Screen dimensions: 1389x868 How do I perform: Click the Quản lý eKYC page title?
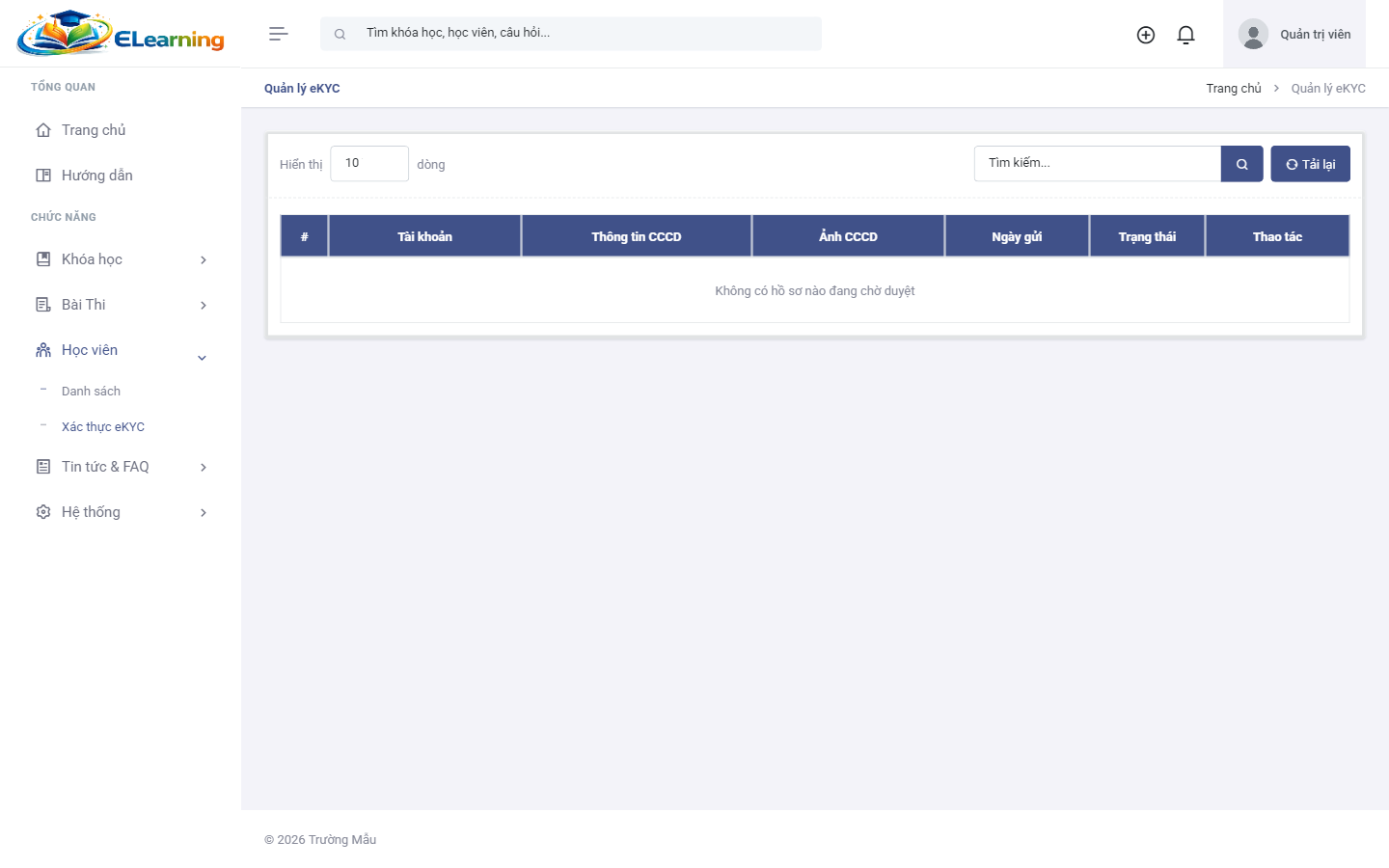click(x=302, y=89)
